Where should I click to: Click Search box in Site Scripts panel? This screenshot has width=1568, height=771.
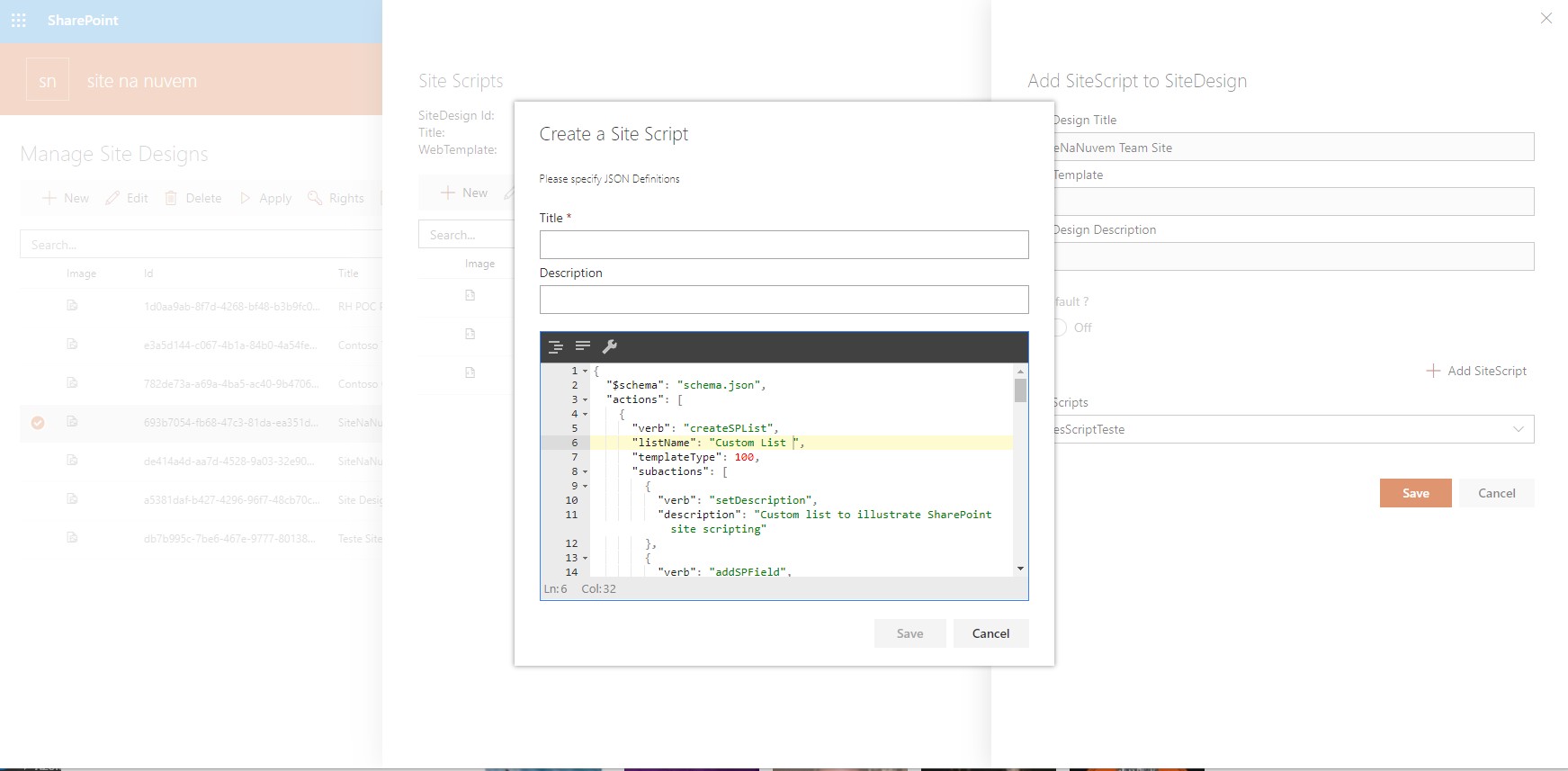click(x=466, y=235)
